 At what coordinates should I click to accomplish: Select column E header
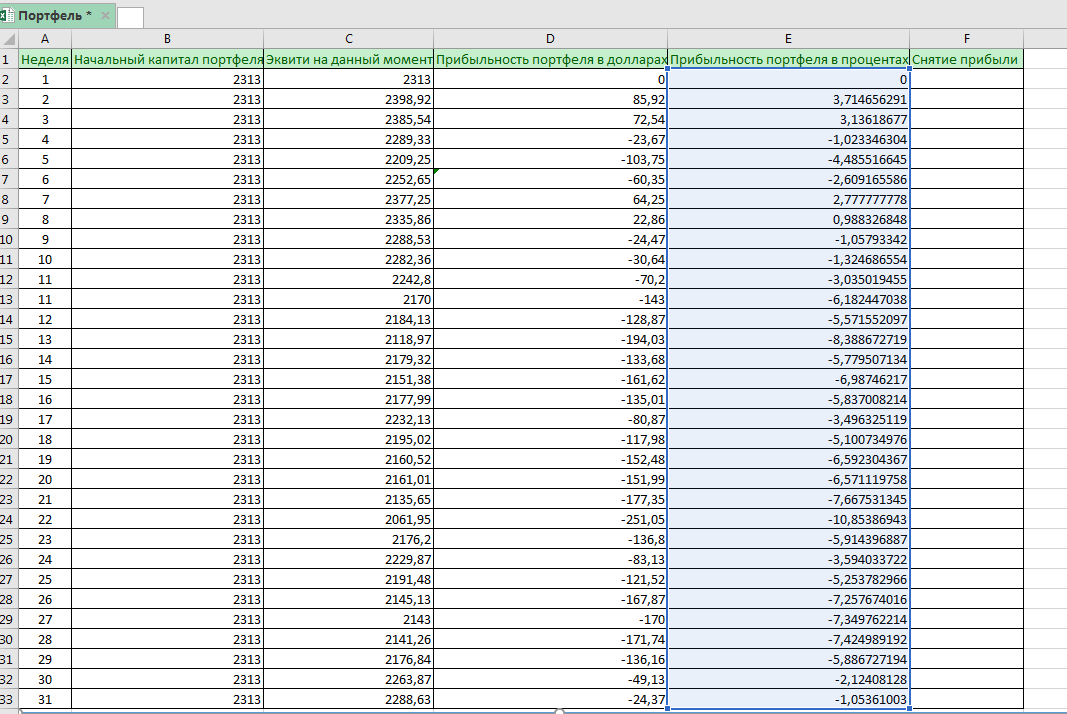(x=788, y=39)
